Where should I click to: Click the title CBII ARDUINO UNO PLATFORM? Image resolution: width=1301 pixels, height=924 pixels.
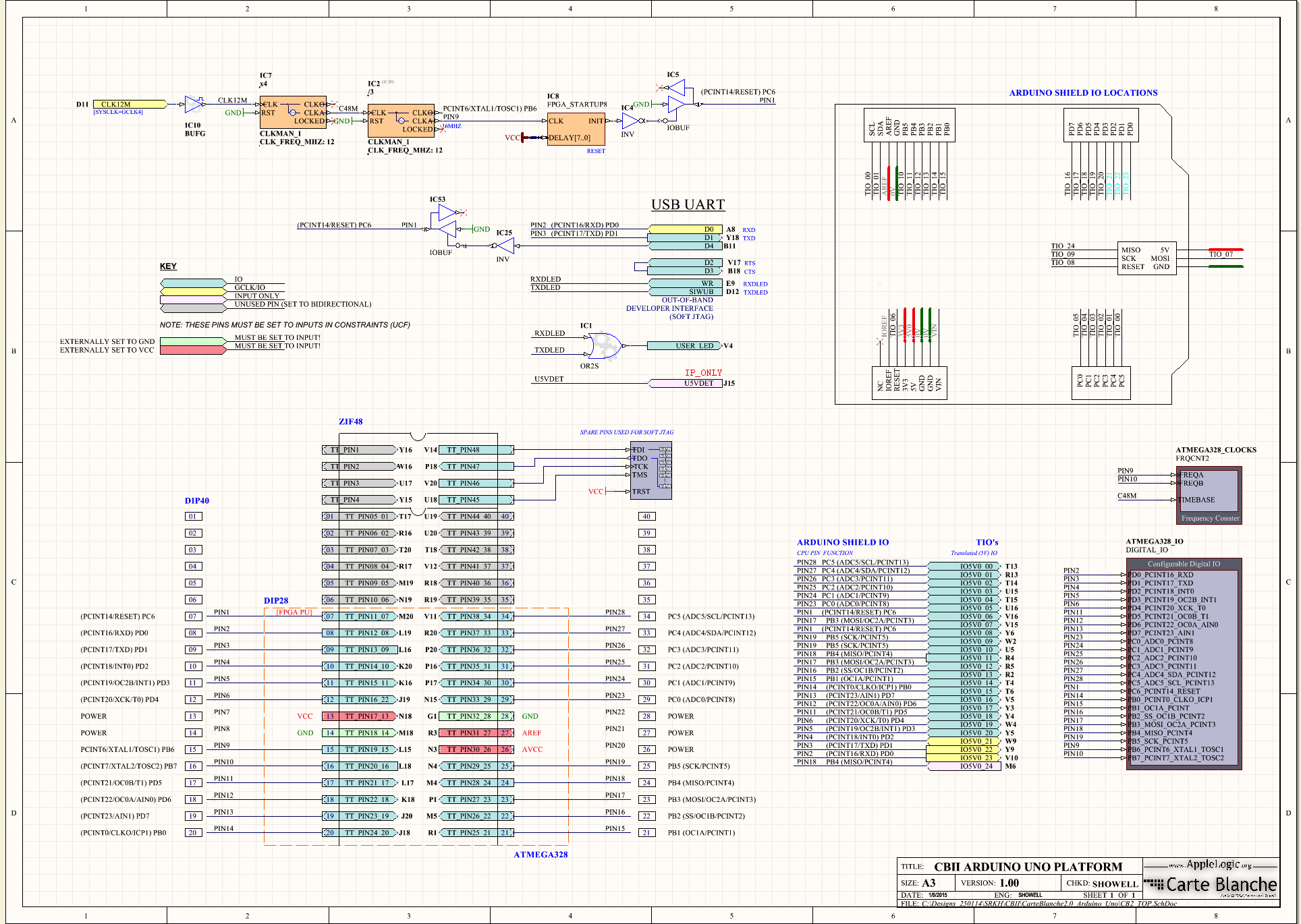(x=1028, y=867)
